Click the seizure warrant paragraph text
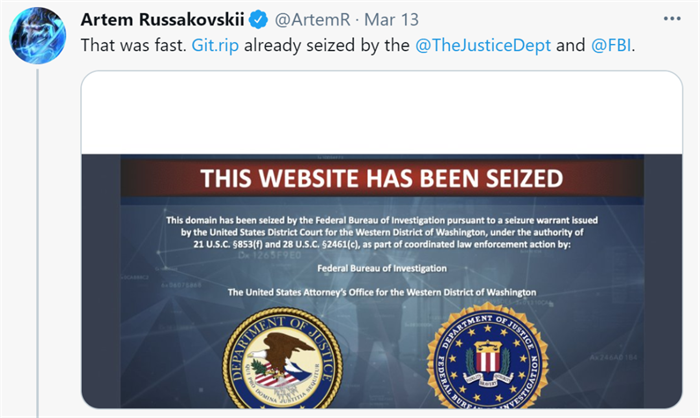 pos(379,220)
